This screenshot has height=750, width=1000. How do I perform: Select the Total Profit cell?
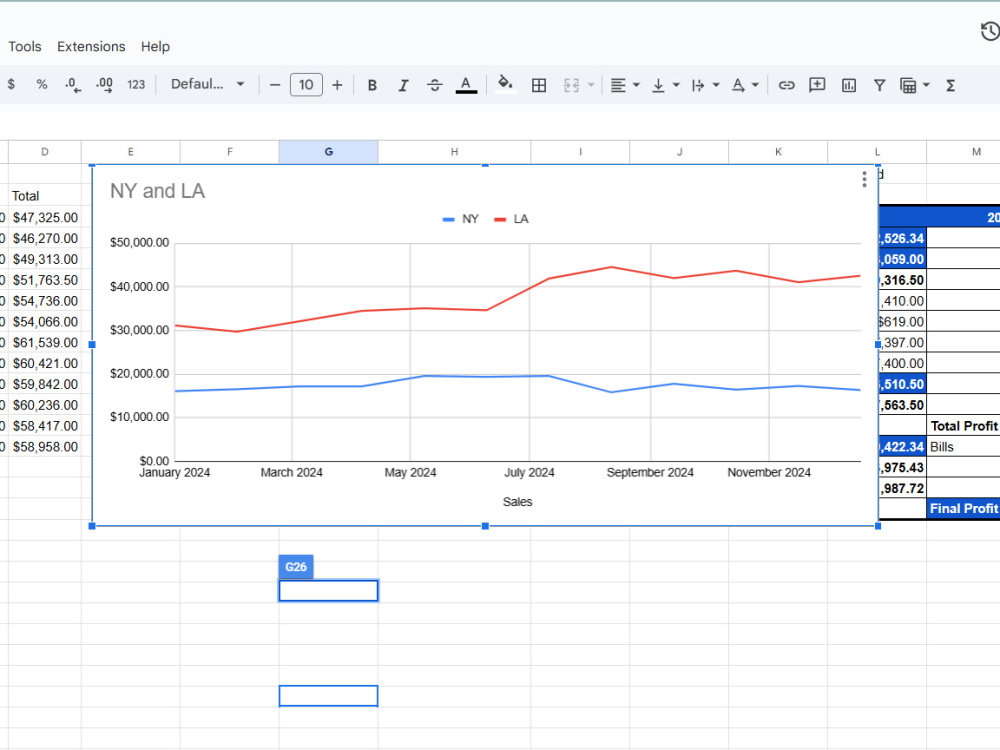[964, 425]
